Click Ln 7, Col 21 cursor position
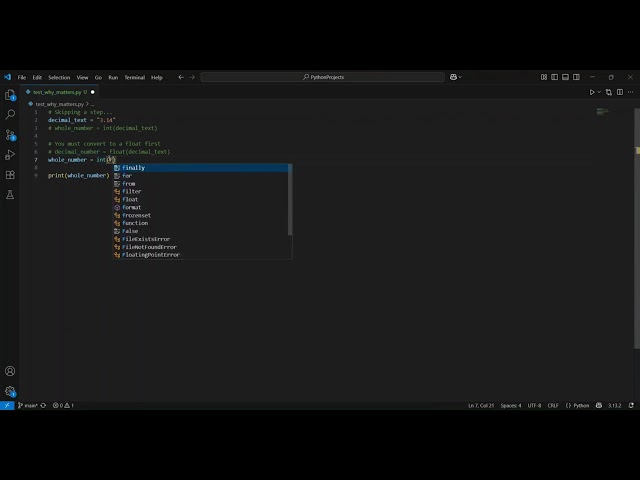Screen dimensions: 640x480 click(x=481, y=405)
